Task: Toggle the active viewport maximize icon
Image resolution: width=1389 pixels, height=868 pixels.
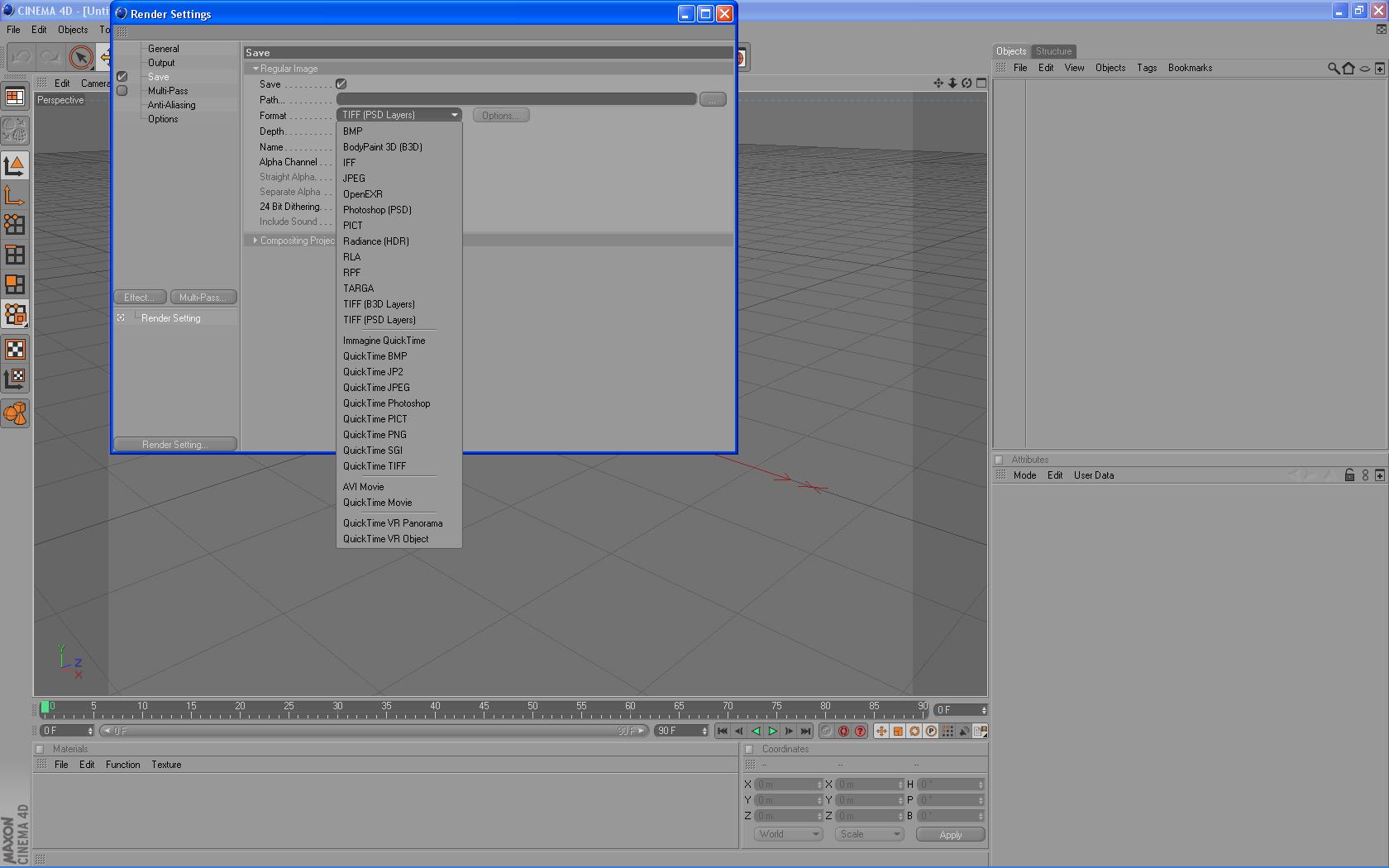Action: click(981, 83)
